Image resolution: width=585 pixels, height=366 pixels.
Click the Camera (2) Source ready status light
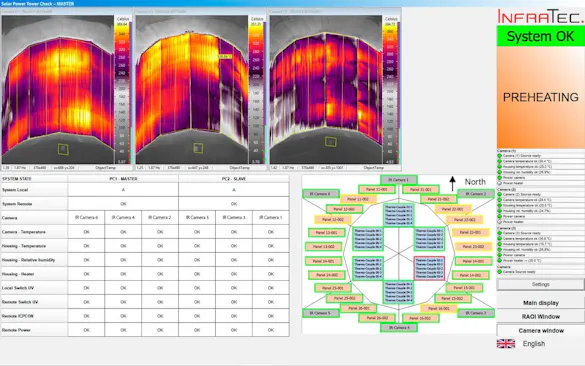point(500,194)
